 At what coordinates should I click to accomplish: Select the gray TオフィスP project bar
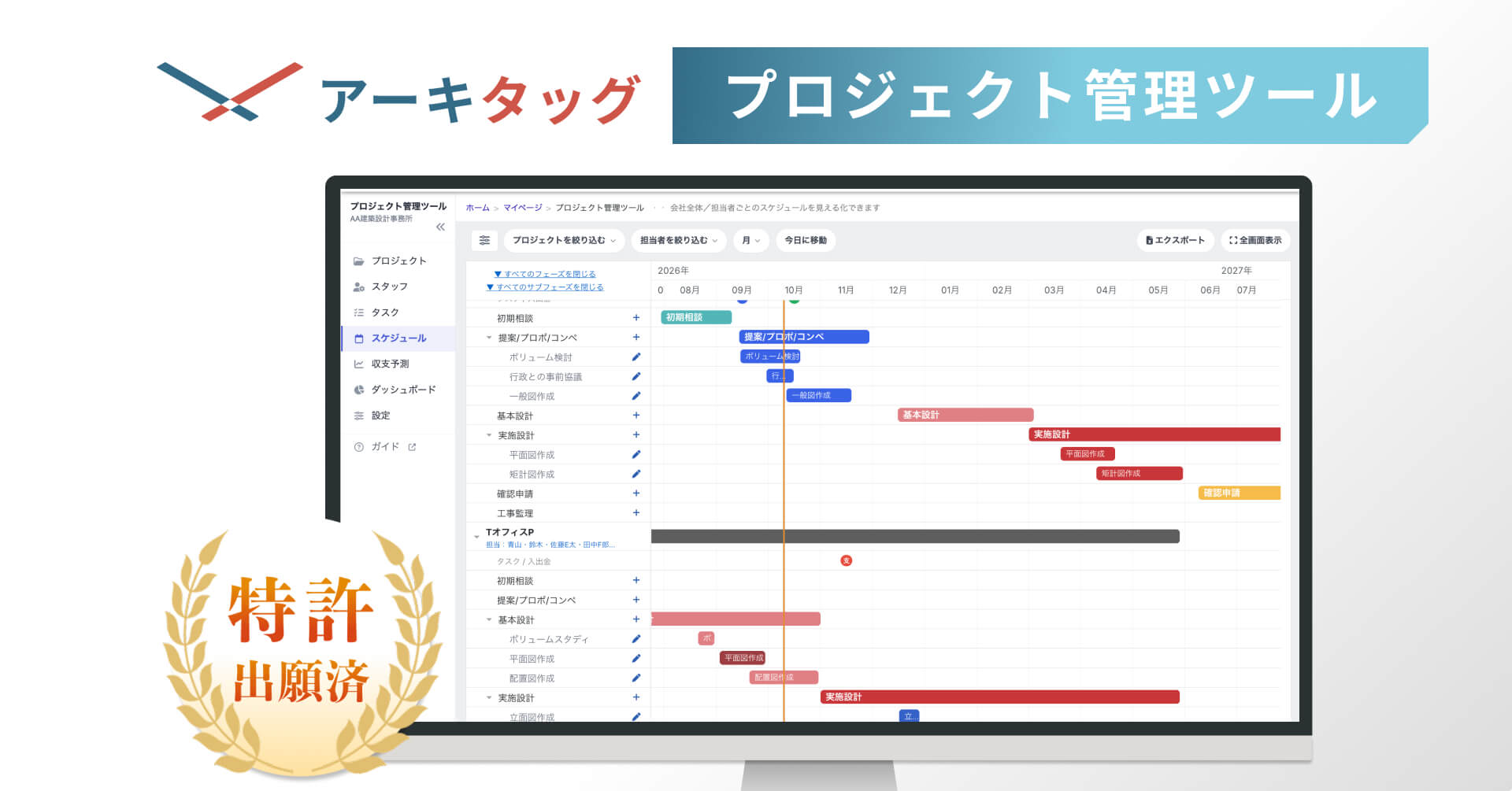coord(915,536)
